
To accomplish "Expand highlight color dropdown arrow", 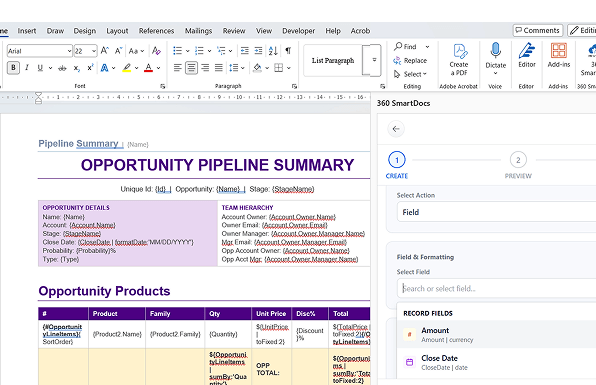I will coord(136,68).
